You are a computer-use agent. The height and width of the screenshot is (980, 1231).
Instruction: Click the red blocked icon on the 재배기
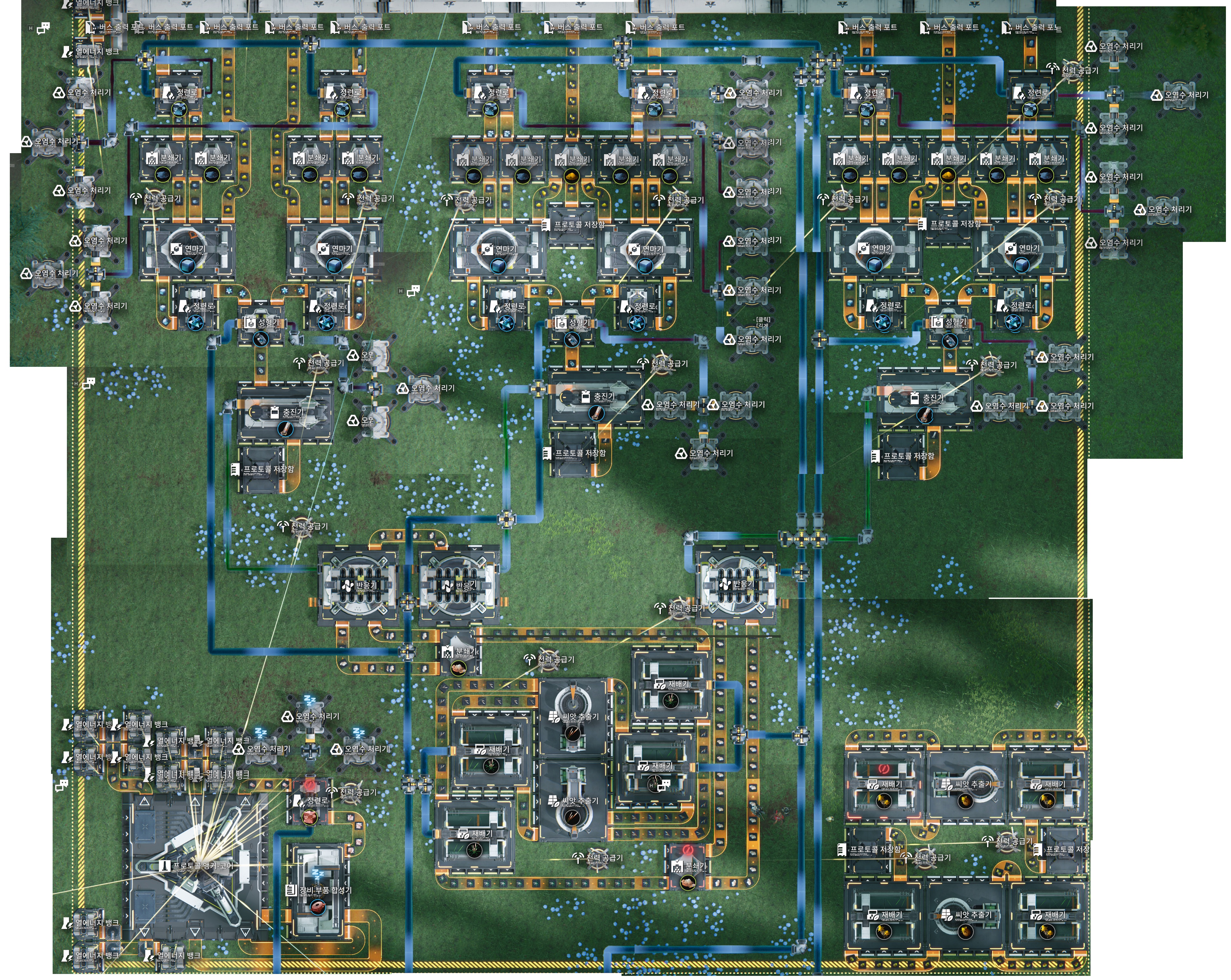click(884, 769)
